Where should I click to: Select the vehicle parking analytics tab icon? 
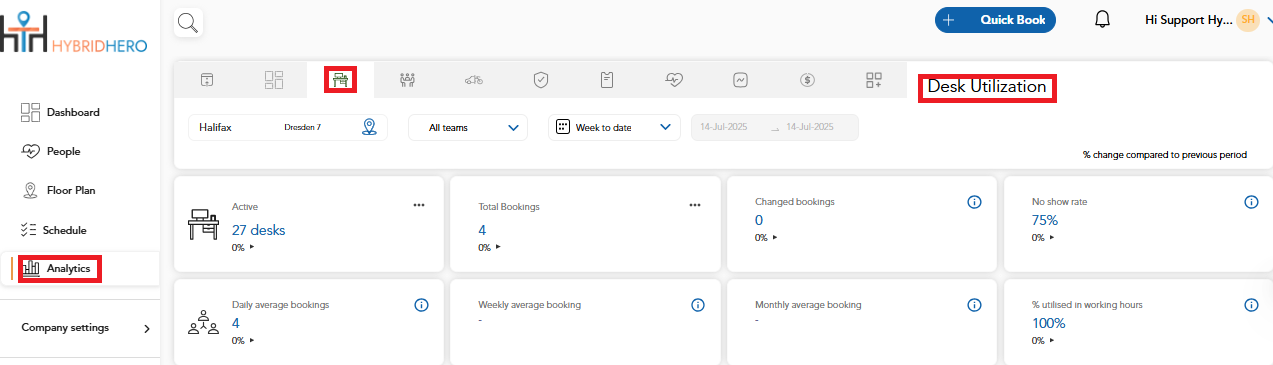(474, 80)
